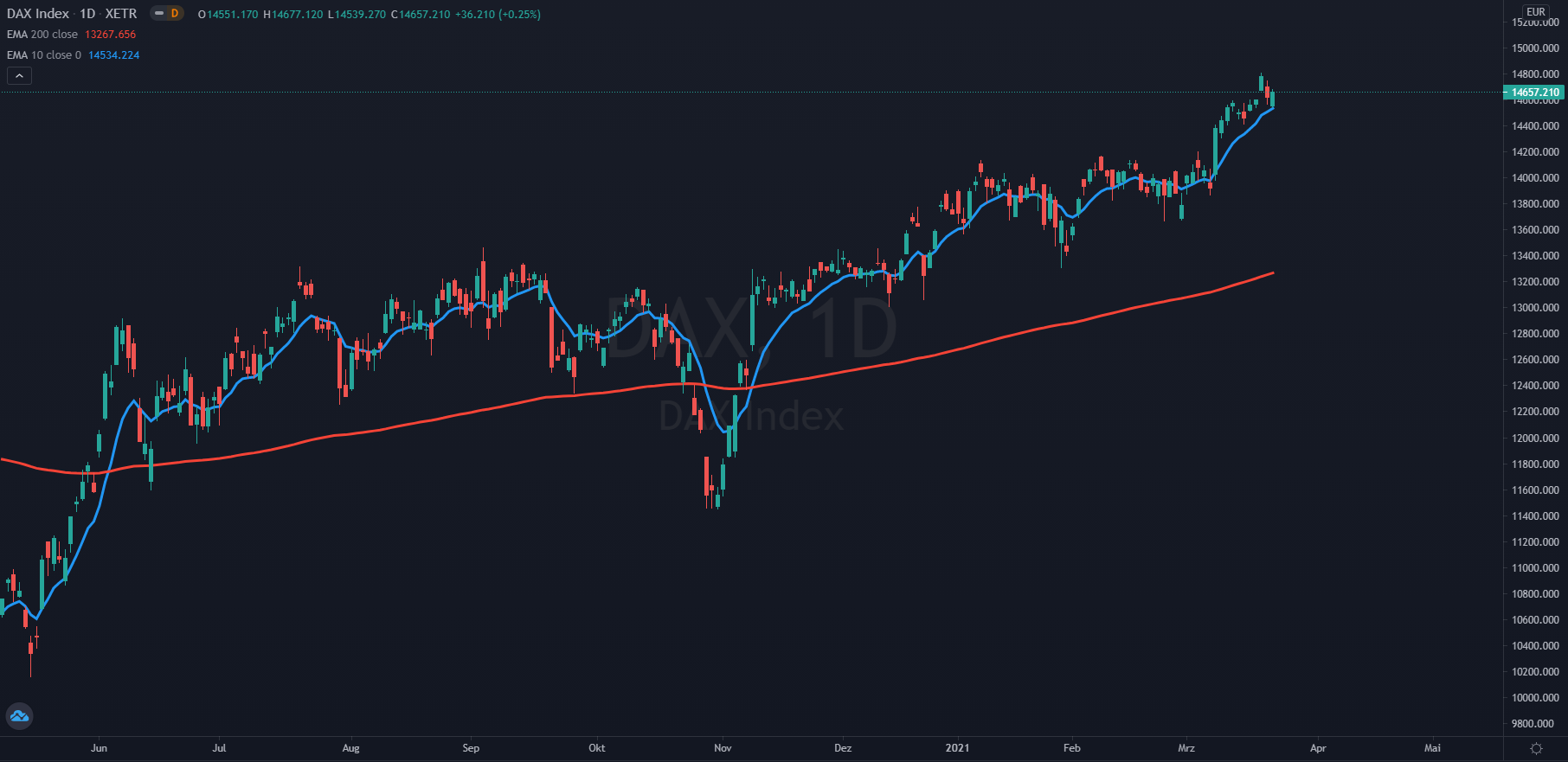Click the Jul label on time axis
Image resolution: width=1568 pixels, height=762 pixels.
tap(219, 748)
